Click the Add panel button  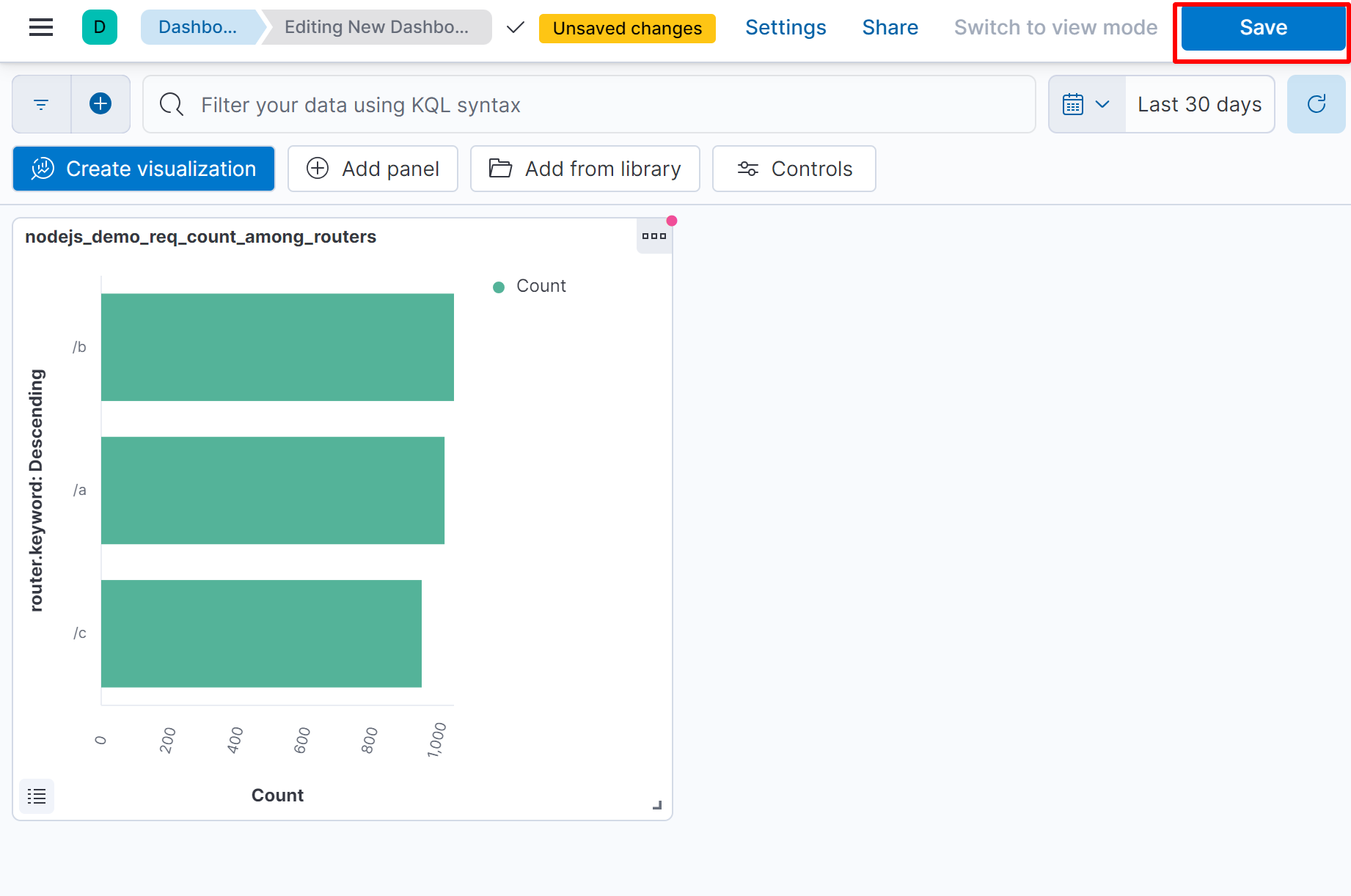pyautogui.click(x=373, y=169)
